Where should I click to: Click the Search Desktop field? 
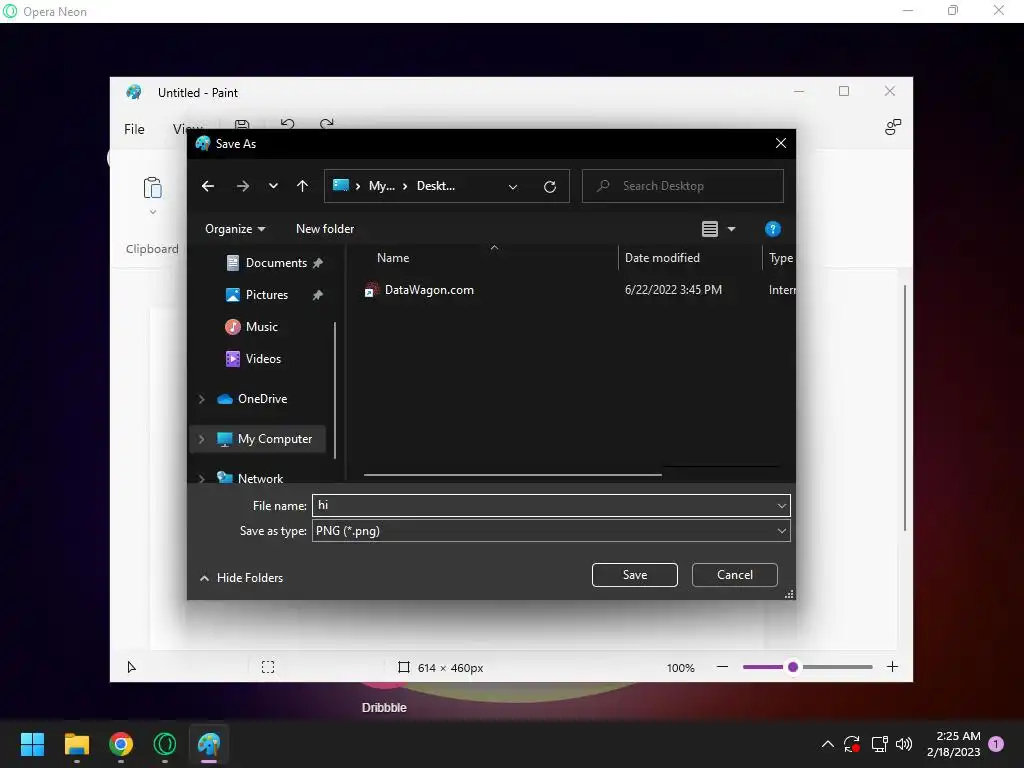tap(682, 186)
